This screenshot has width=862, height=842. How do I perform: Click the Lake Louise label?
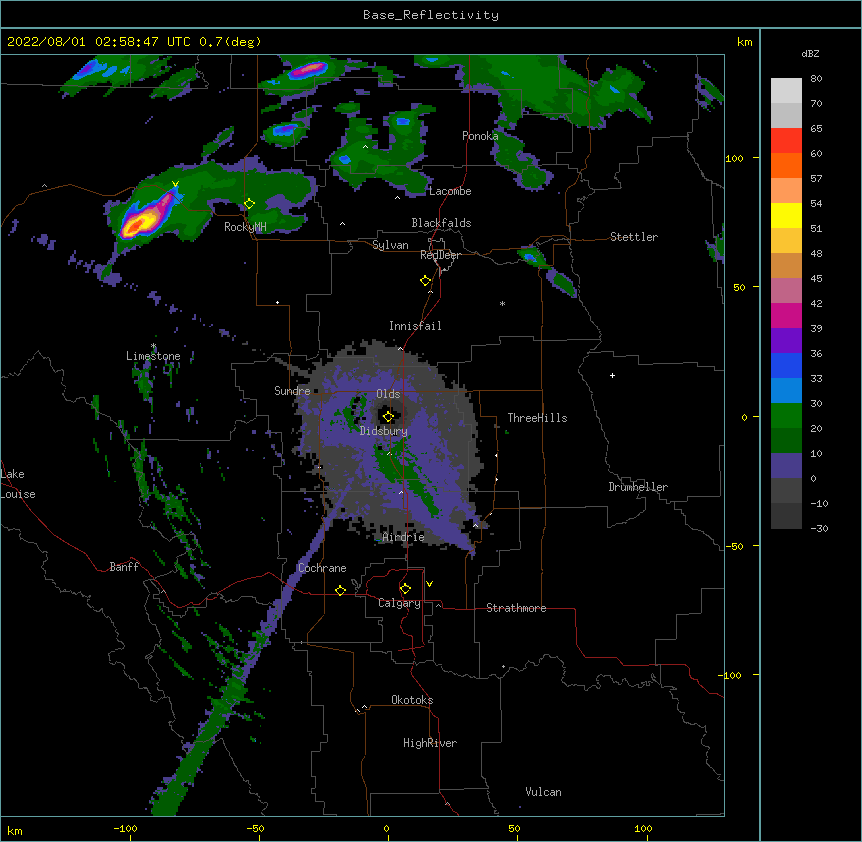tap(18, 484)
